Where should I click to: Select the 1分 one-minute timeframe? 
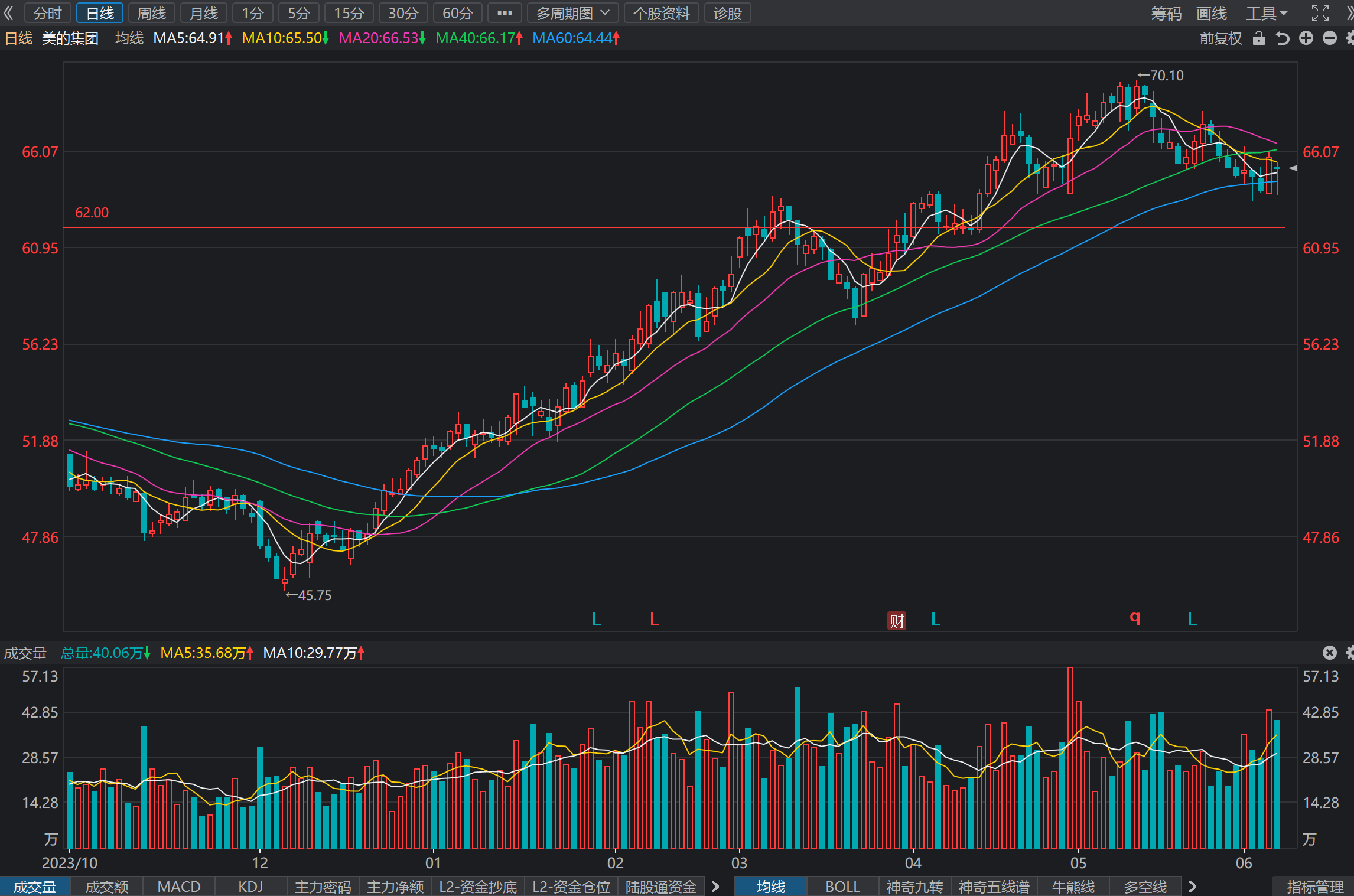tap(253, 13)
